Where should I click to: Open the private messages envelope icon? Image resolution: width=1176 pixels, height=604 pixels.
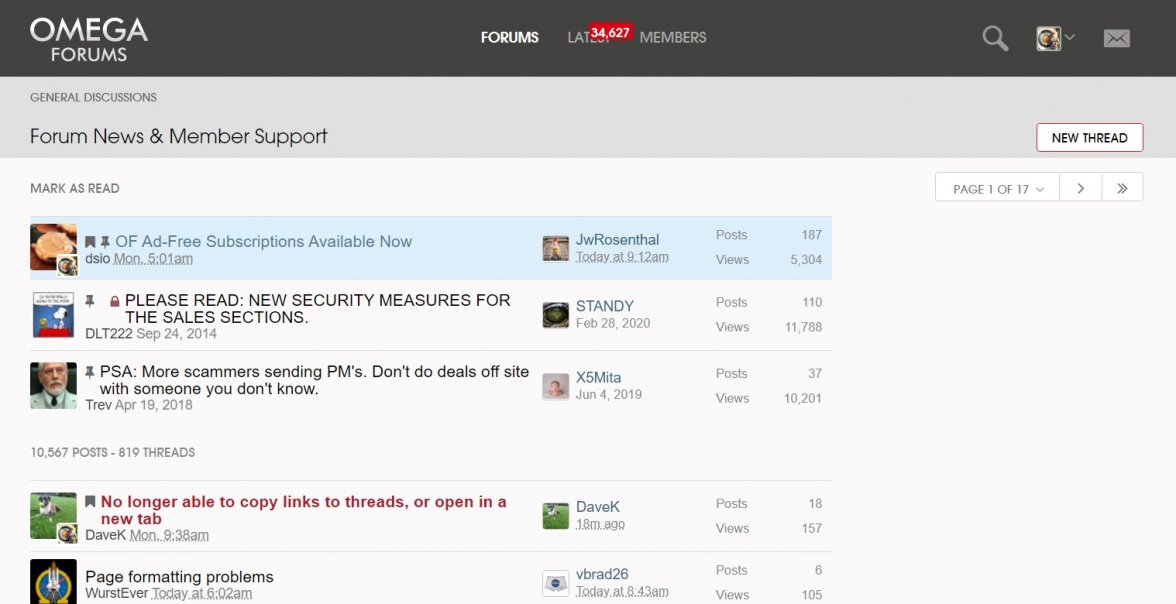point(1116,38)
